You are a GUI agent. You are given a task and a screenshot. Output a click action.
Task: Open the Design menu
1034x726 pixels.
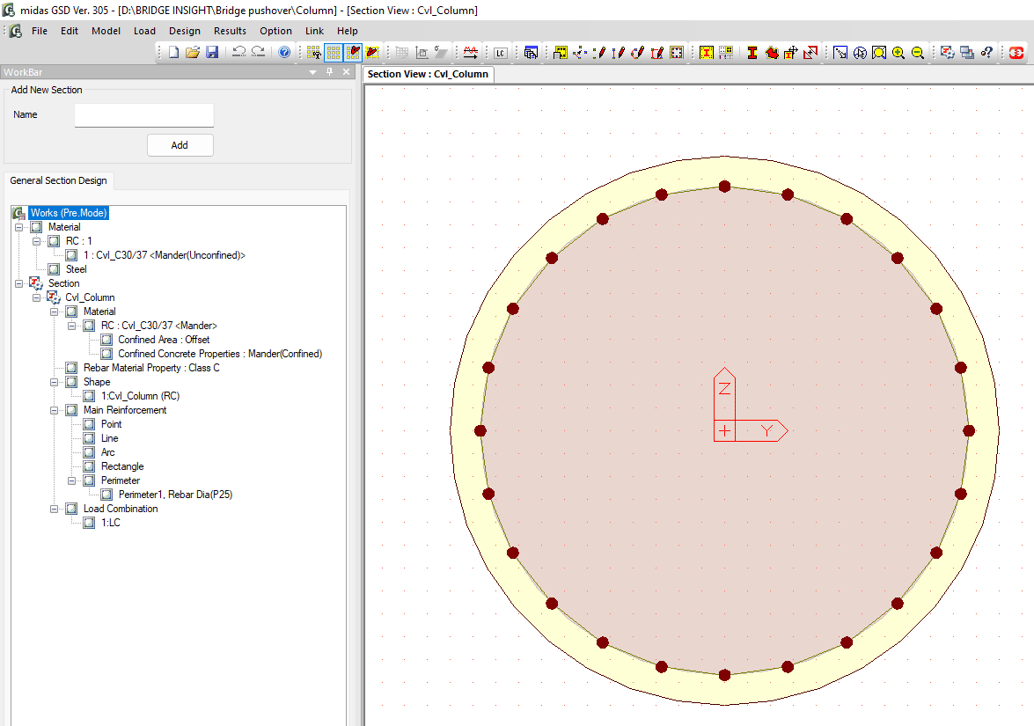(184, 31)
